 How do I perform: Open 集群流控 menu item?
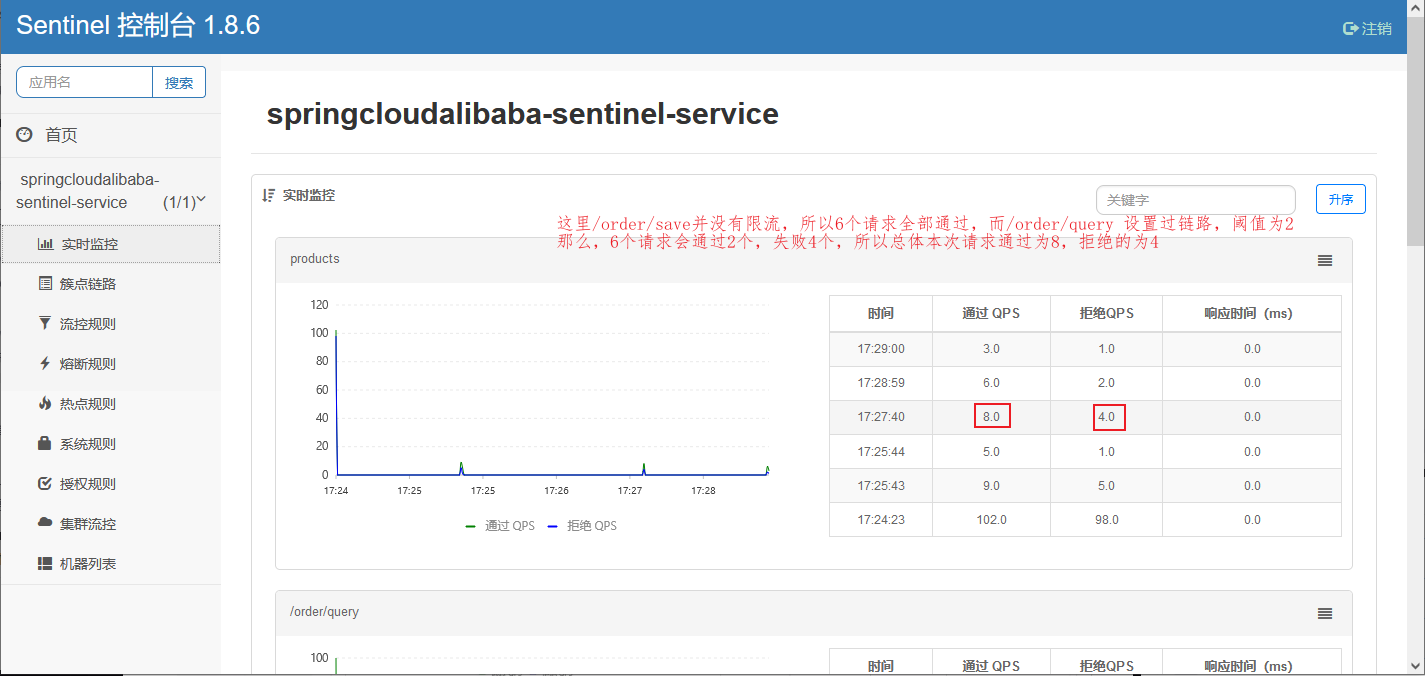110,524
